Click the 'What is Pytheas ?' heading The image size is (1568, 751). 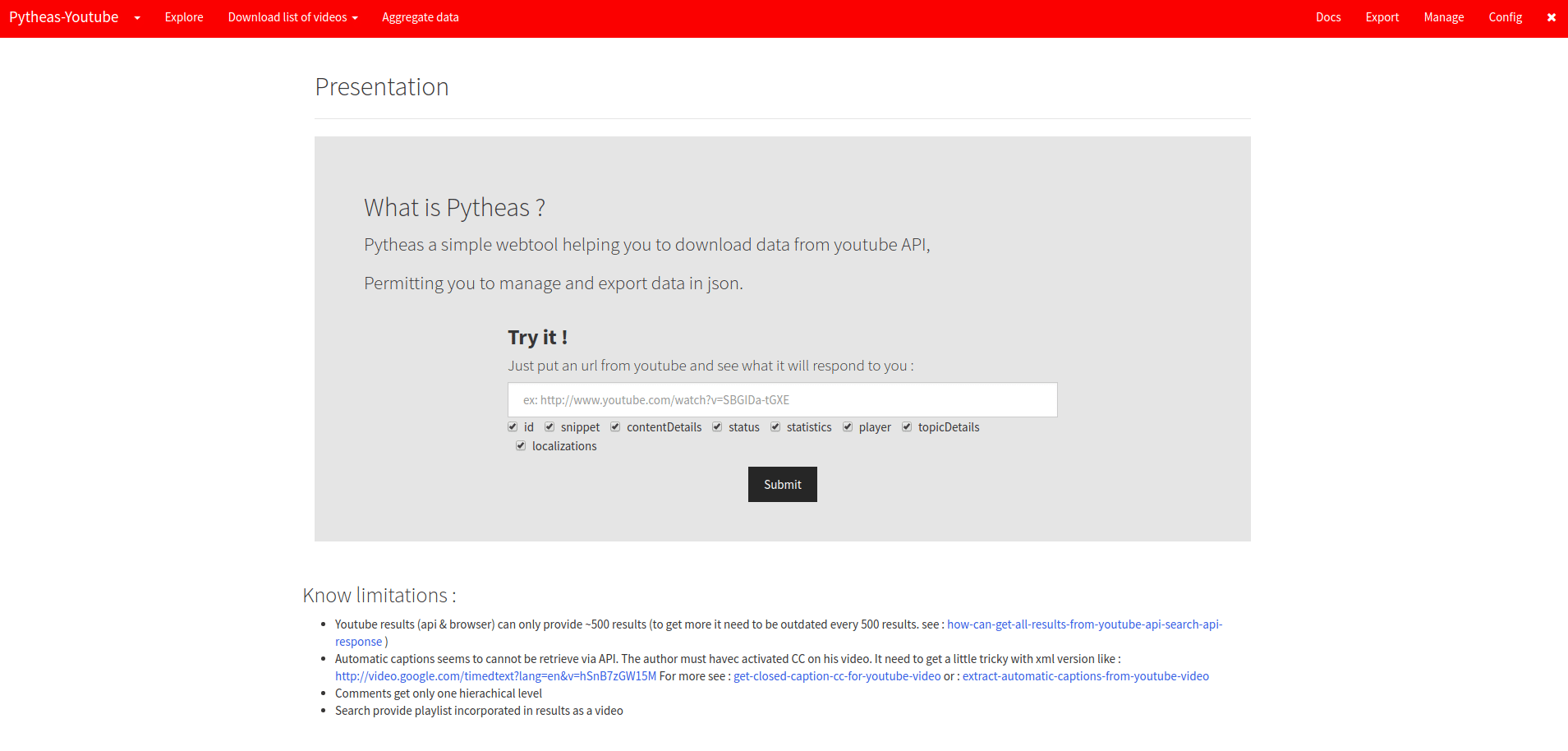(454, 208)
